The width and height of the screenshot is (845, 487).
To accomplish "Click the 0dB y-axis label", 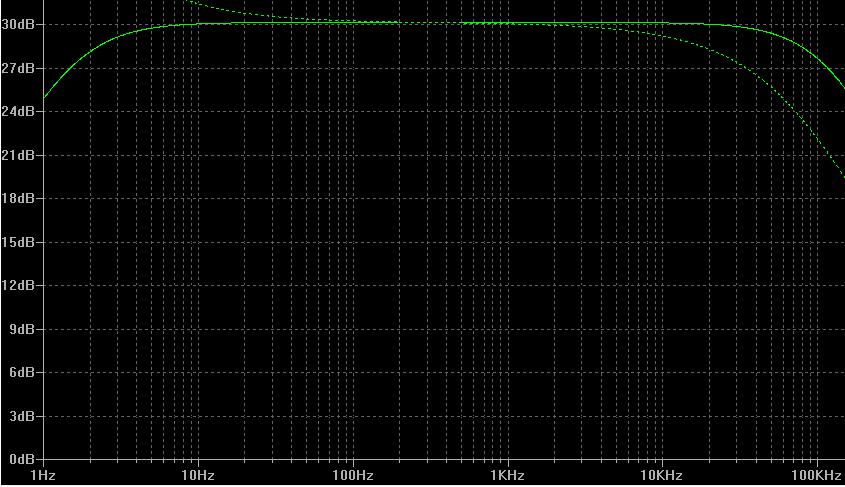I will click(x=22, y=460).
